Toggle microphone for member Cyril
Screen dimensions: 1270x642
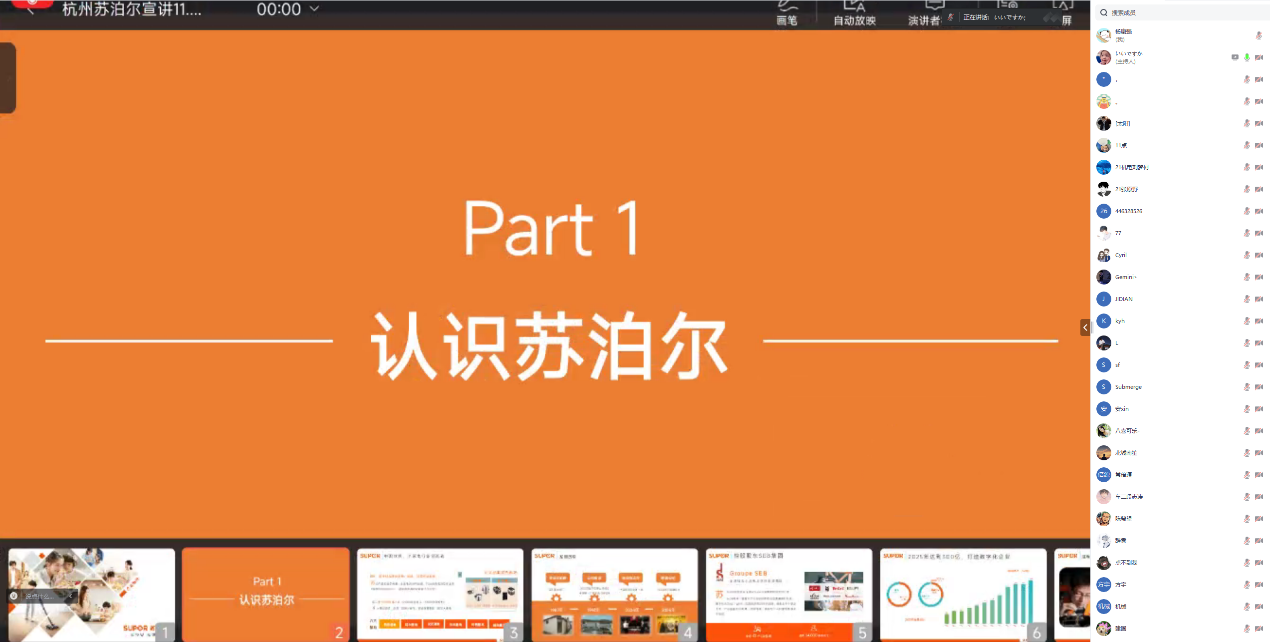(x=1247, y=255)
